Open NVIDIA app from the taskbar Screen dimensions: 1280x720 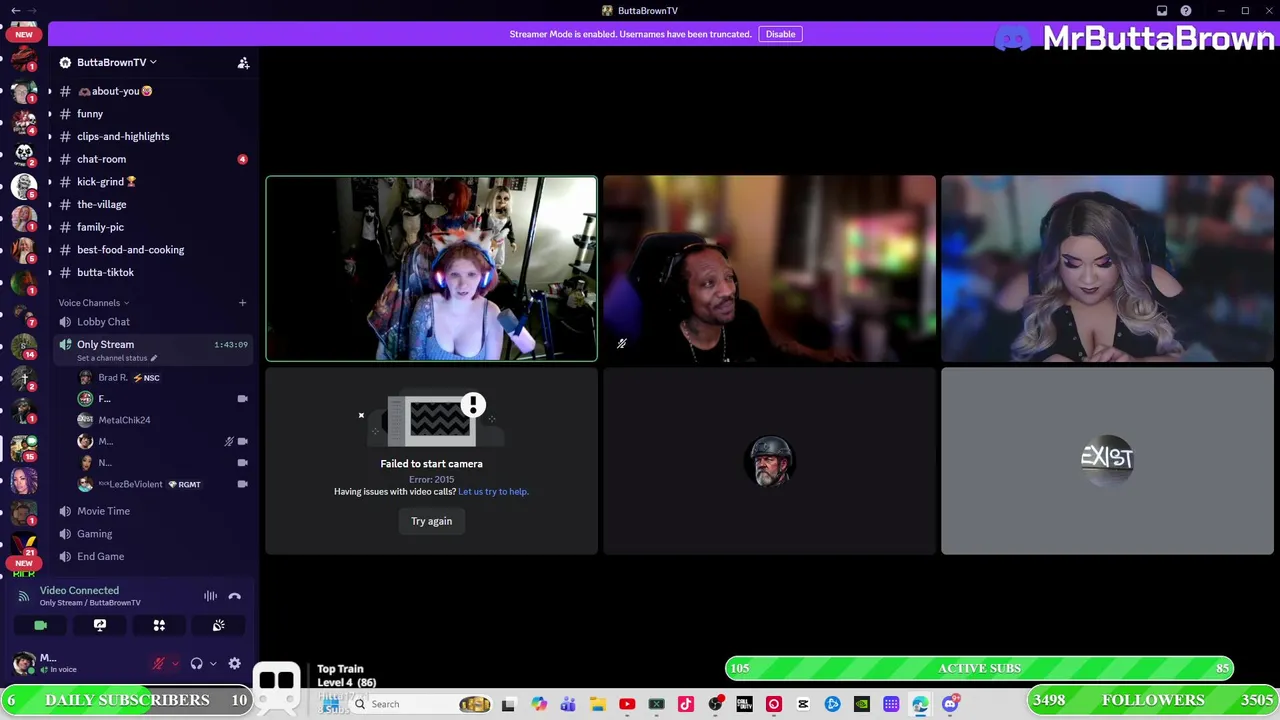[x=862, y=704]
